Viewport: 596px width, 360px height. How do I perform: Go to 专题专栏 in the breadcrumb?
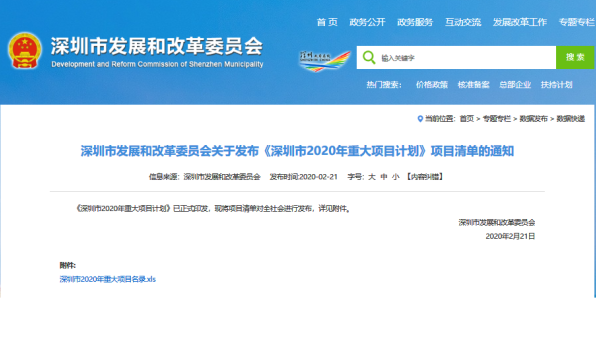point(496,119)
